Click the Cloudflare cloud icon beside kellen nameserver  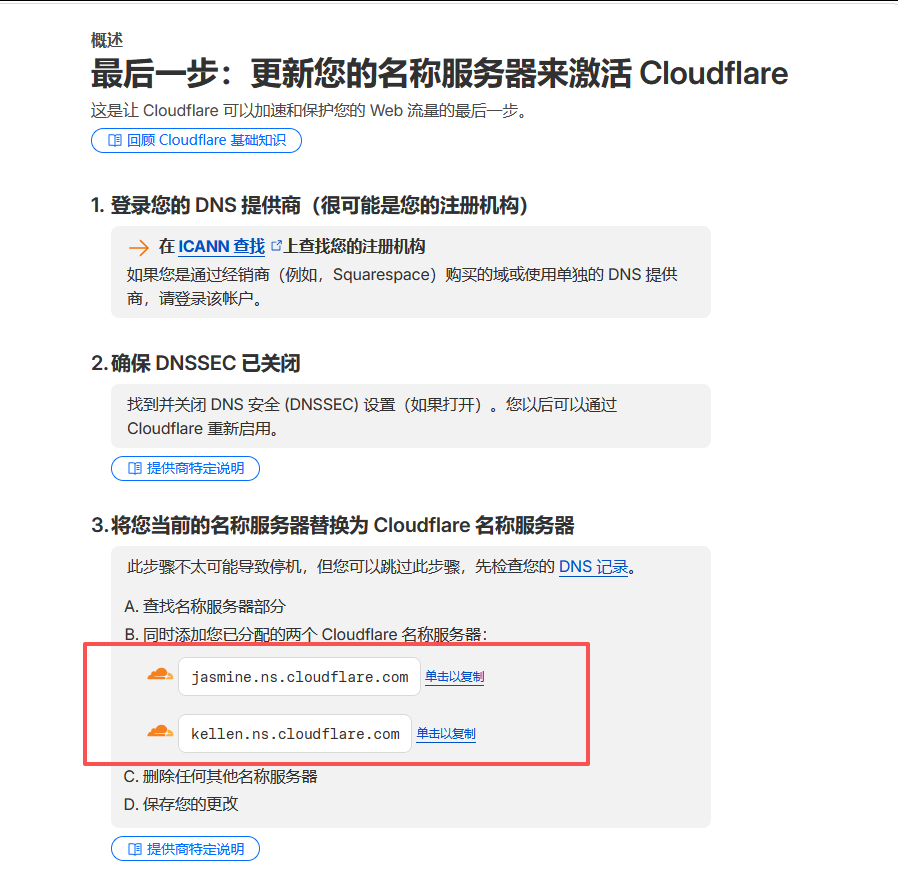(x=160, y=732)
